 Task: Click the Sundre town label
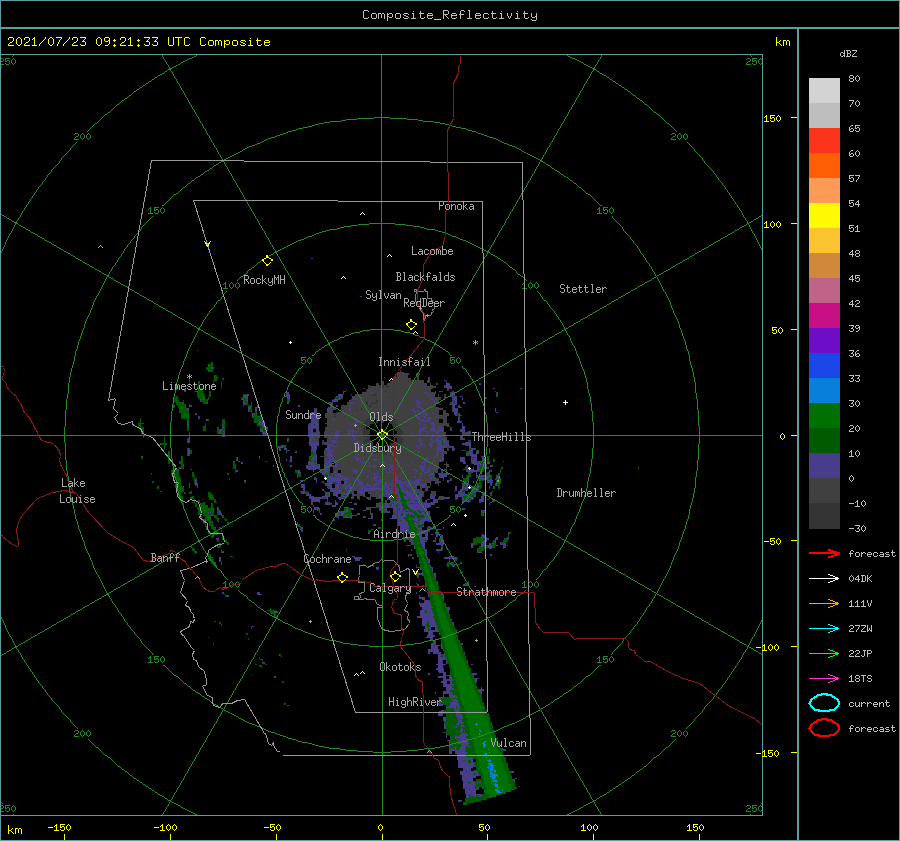click(303, 415)
